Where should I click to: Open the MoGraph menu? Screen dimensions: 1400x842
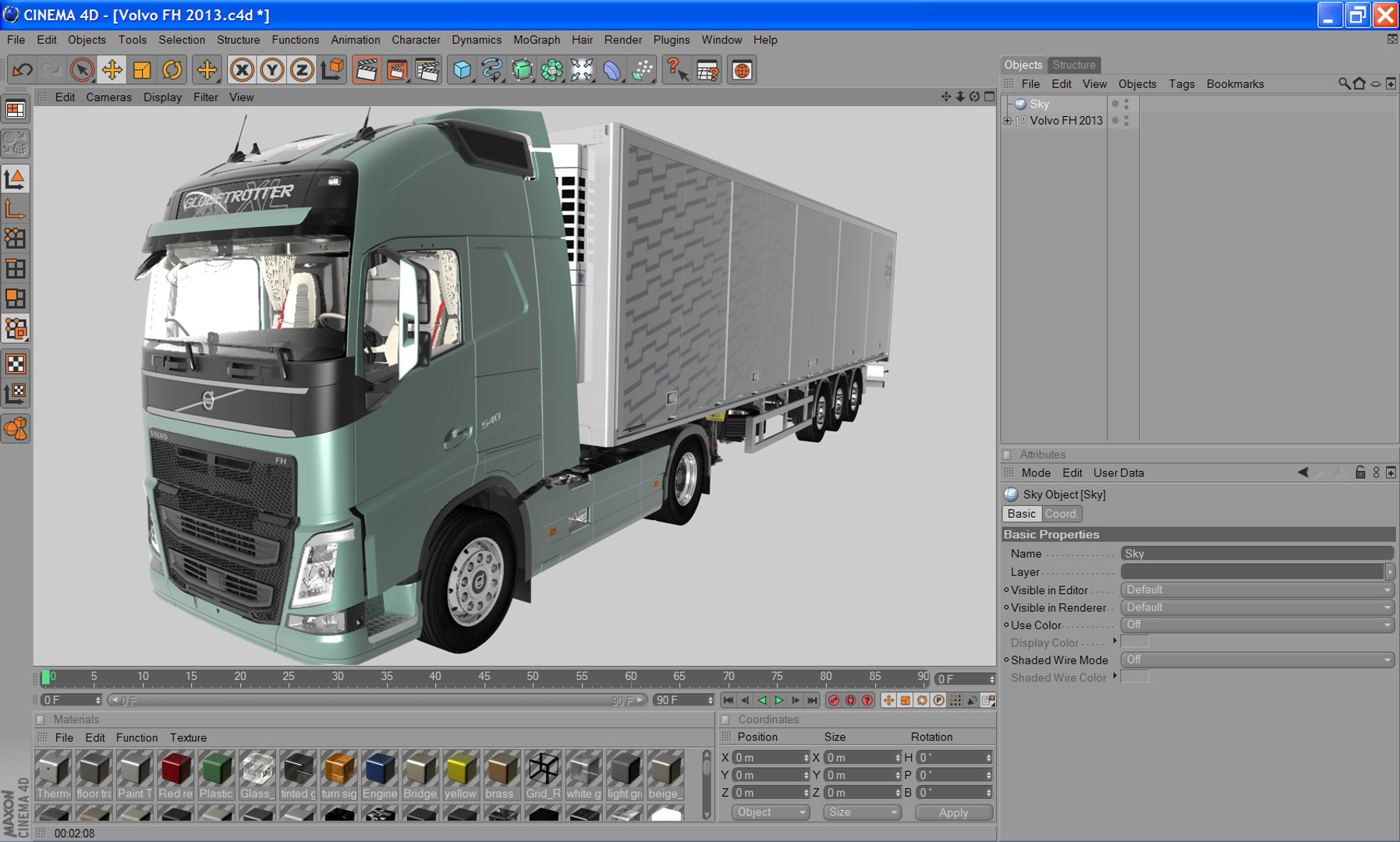(x=537, y=40)
